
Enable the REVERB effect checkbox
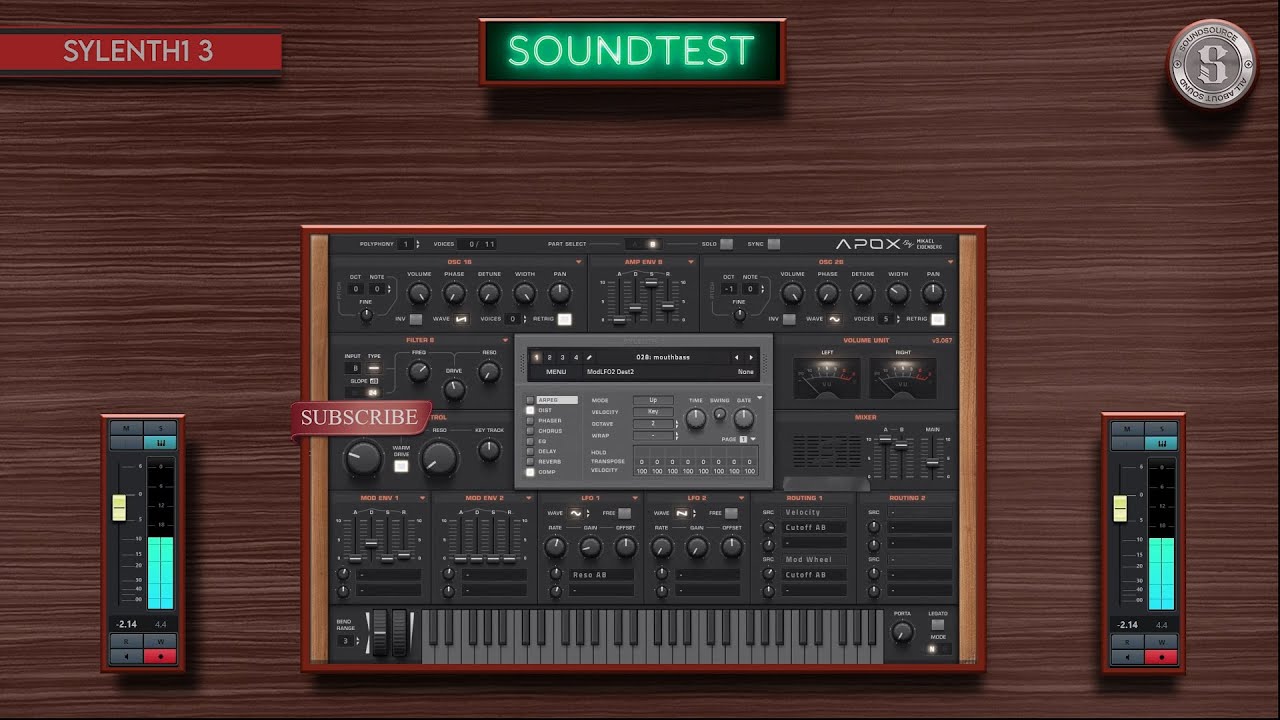(x=530, y=462)
